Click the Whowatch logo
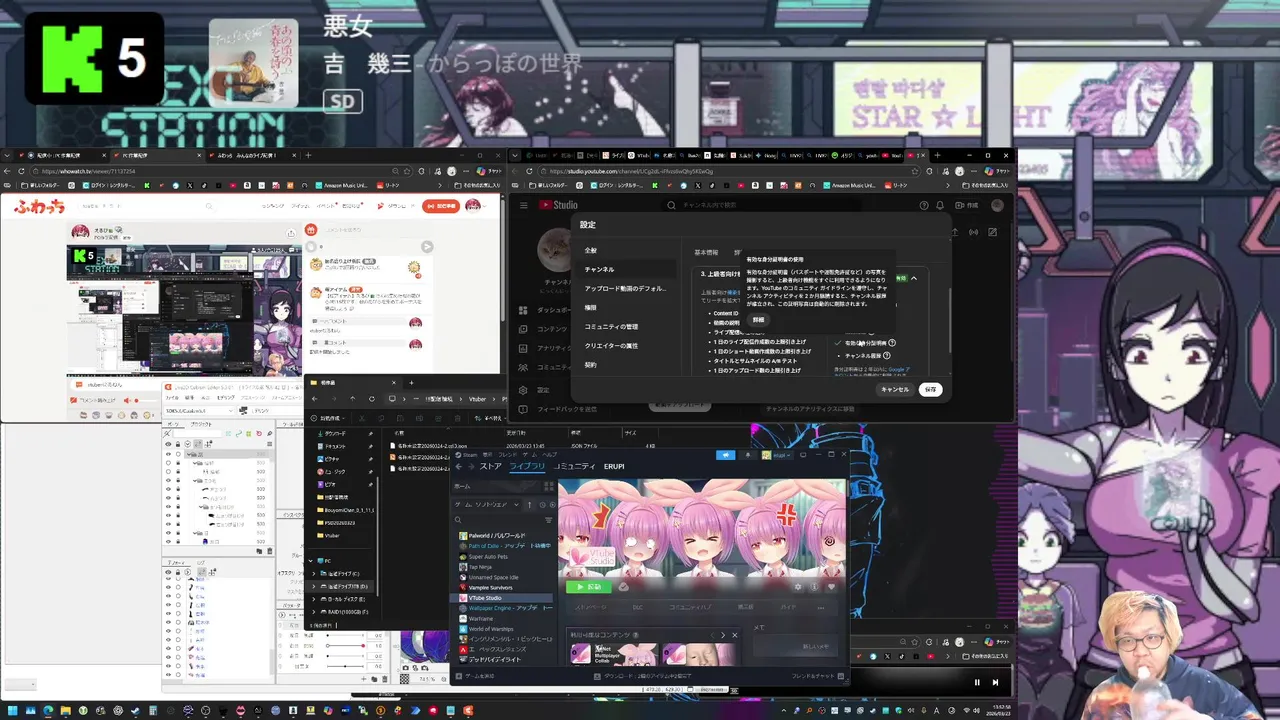 point(39,206)
